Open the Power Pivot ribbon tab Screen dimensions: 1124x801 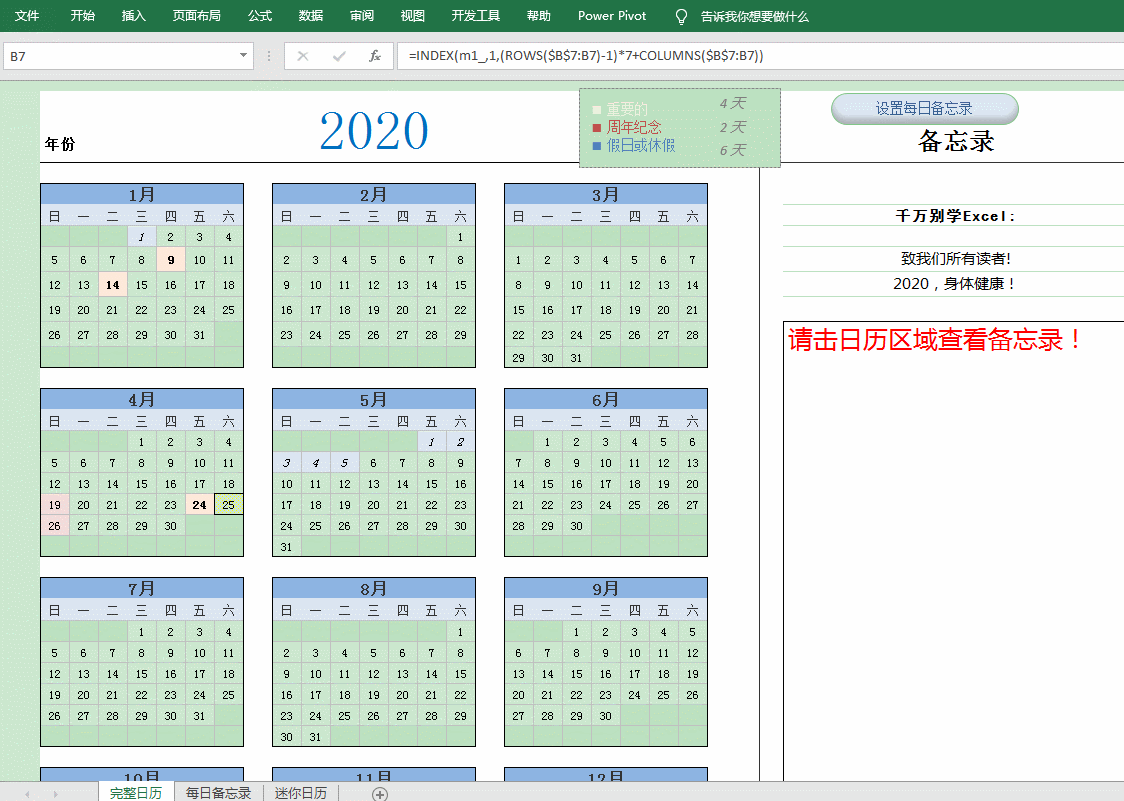pyautogui.click(x=611, y=16)
